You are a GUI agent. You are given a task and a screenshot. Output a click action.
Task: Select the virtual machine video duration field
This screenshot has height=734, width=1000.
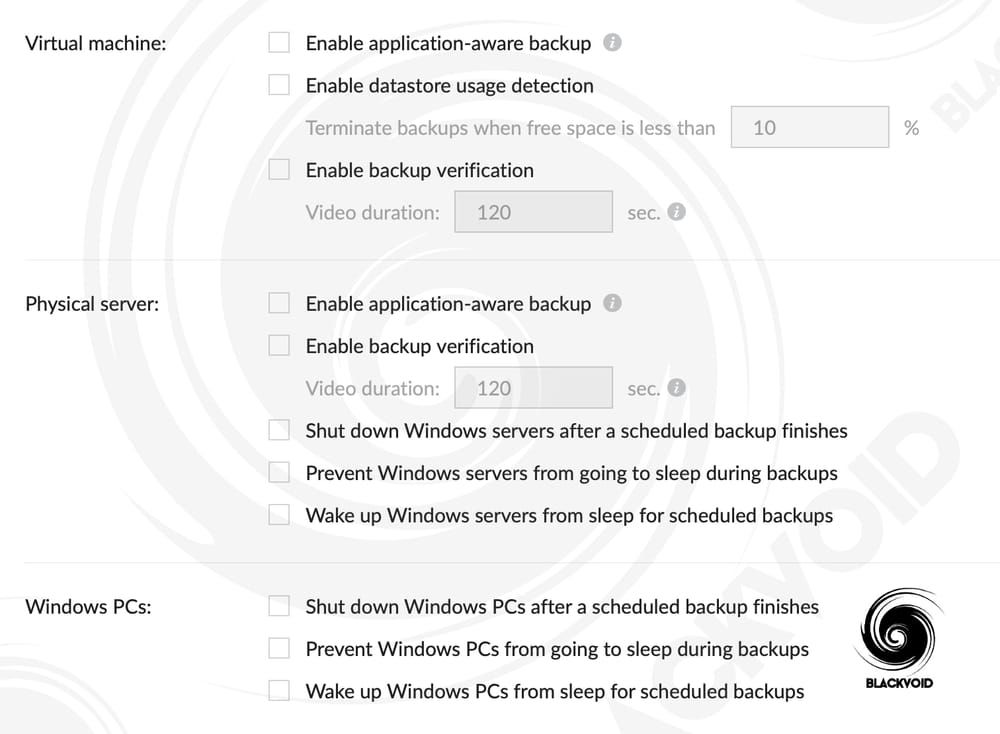click(533, 211)
